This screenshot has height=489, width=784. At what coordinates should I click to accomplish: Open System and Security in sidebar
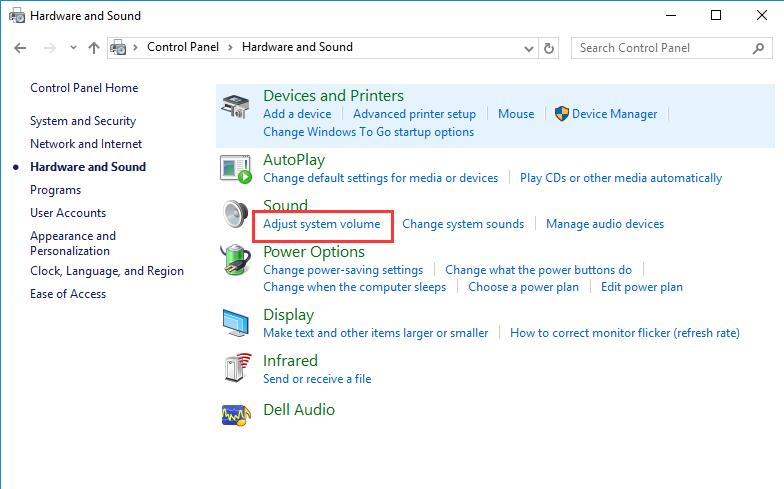point(83,121)
